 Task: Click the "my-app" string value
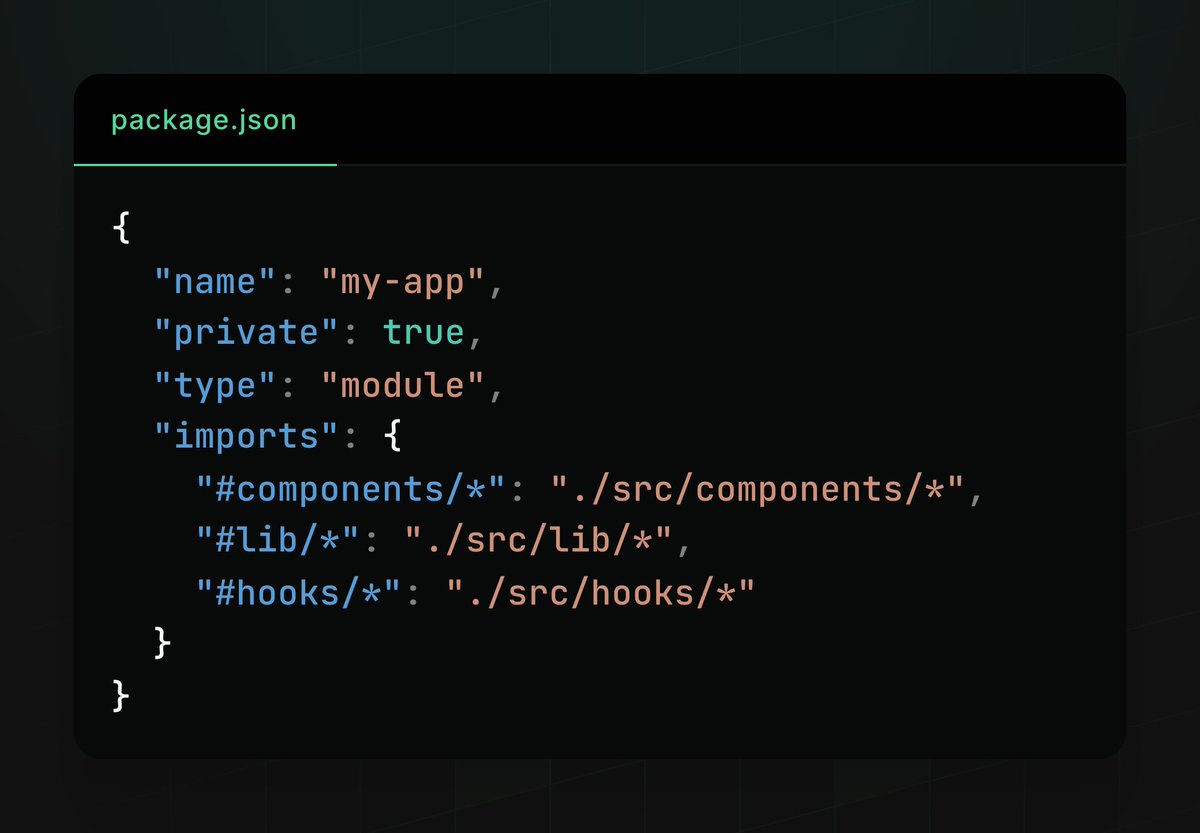click(404, 284)
